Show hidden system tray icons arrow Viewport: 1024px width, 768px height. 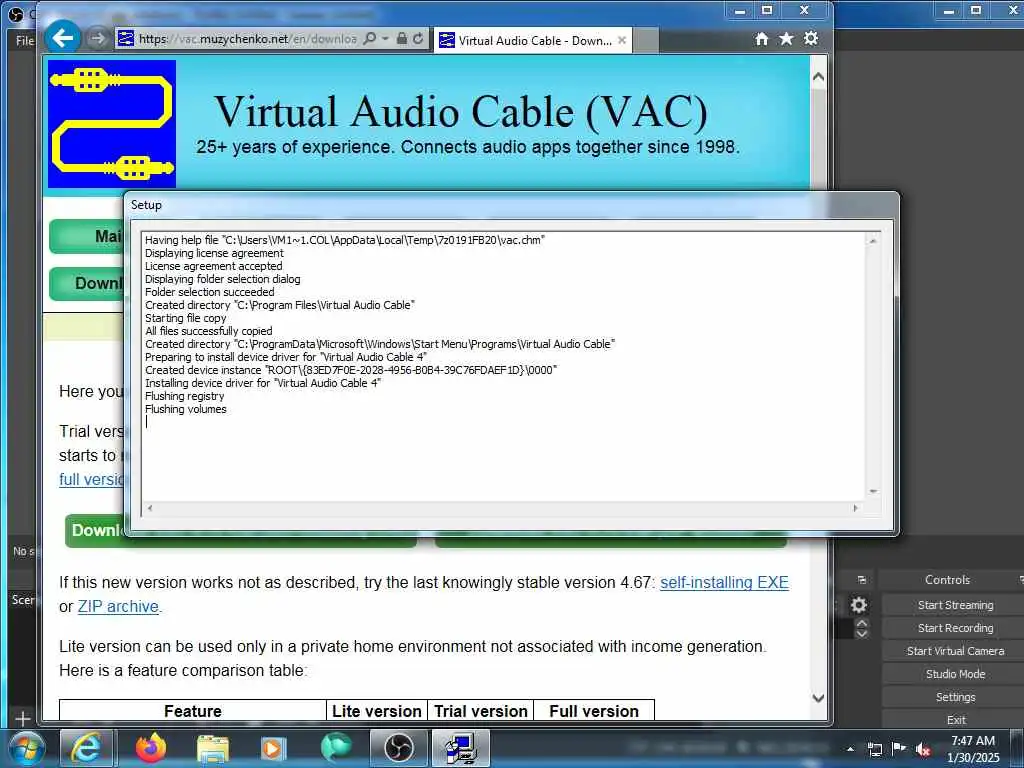850,749
